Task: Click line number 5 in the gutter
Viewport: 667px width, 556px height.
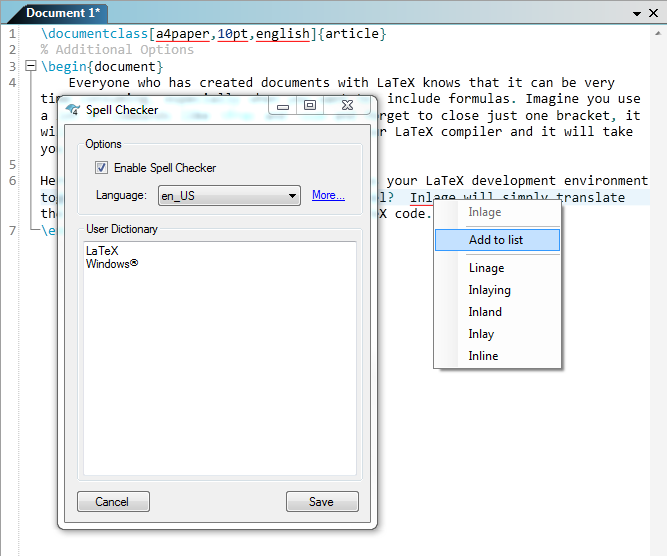Action: click(x=12, y=165)
